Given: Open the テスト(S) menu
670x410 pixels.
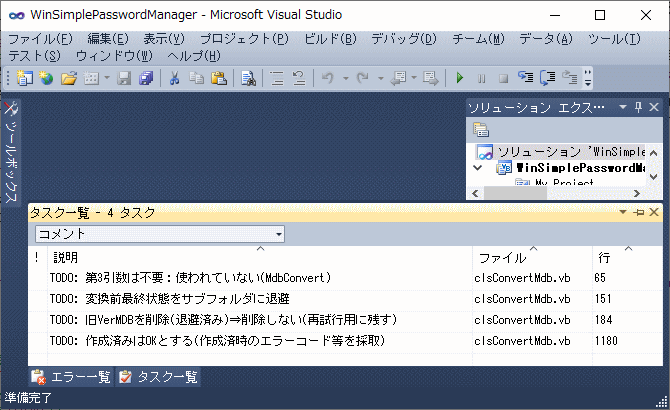Looking at the screenshot, I should click(x=35, y=56).
